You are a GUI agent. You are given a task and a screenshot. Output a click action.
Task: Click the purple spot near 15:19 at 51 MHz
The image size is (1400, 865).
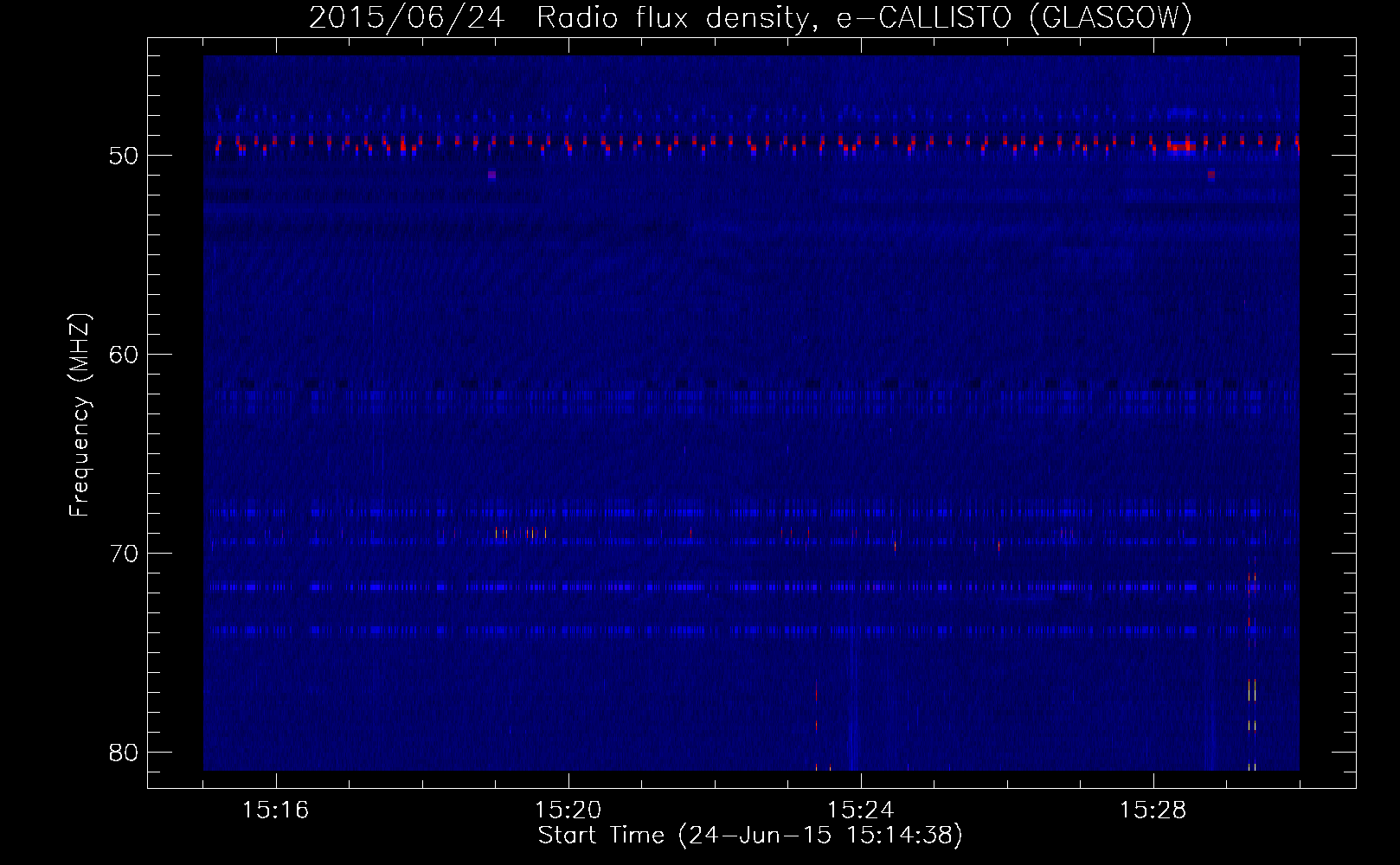coord(491,175)
